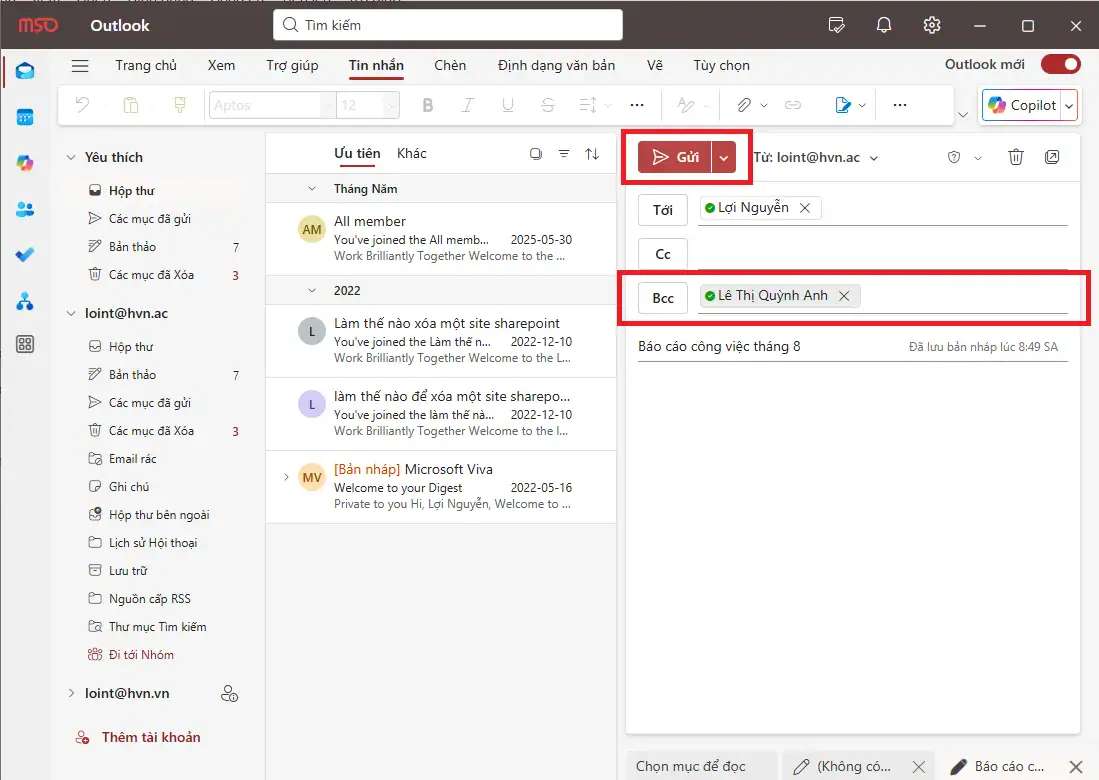Click the To Do checkmark icon
The width and height of the screenshot is (1099, 780).
click(25, 255)
